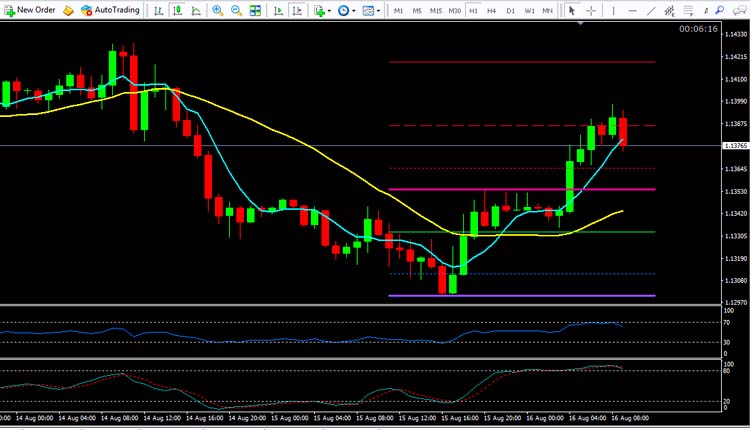This screenshot has width=750, height=430.
Task: Switch chart to bar chart mode
Action: (158, 10)
